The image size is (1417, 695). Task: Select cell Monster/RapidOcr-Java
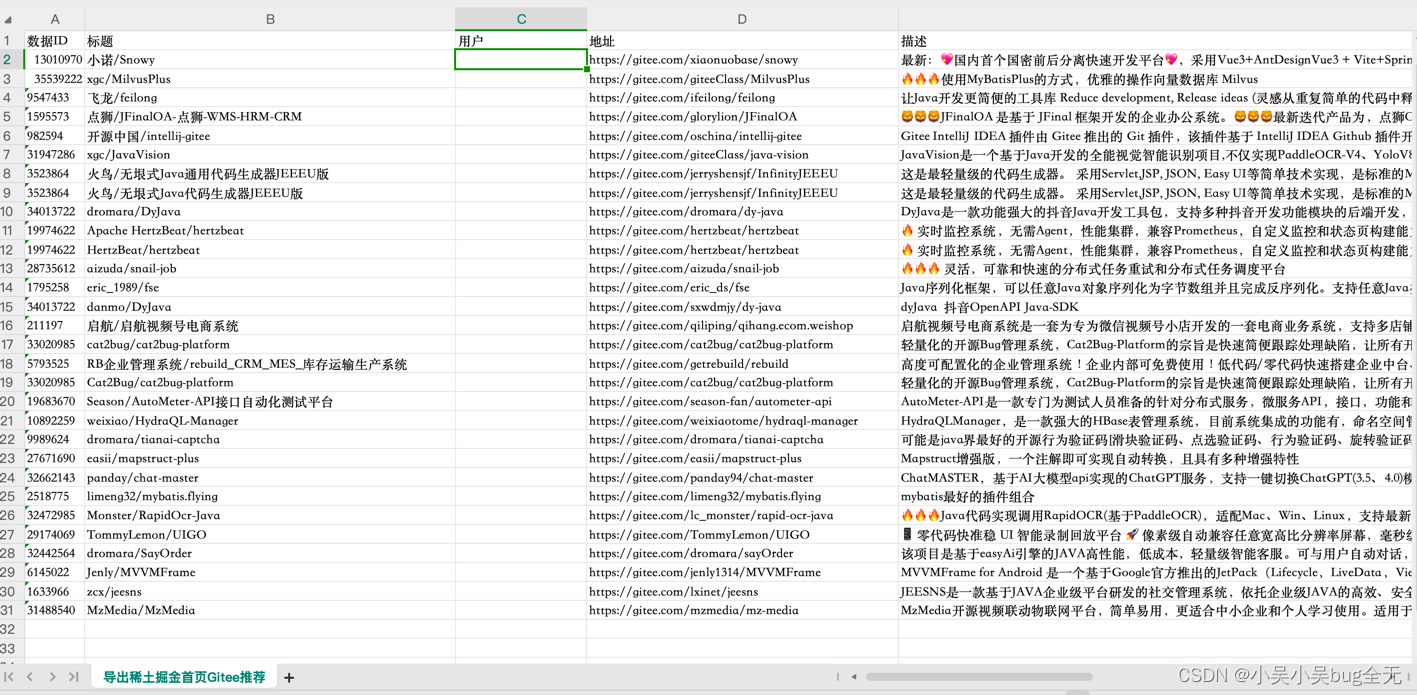click(270, 516)
